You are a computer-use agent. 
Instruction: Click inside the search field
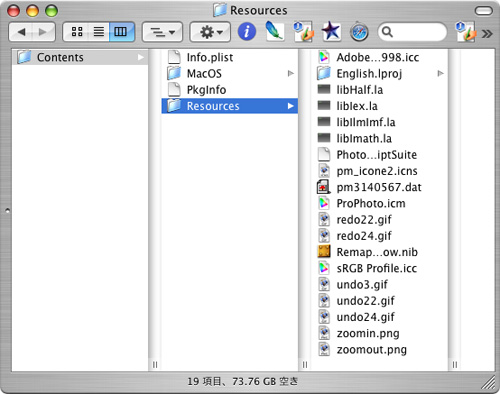pyautogui.click(x=412, y=32)
